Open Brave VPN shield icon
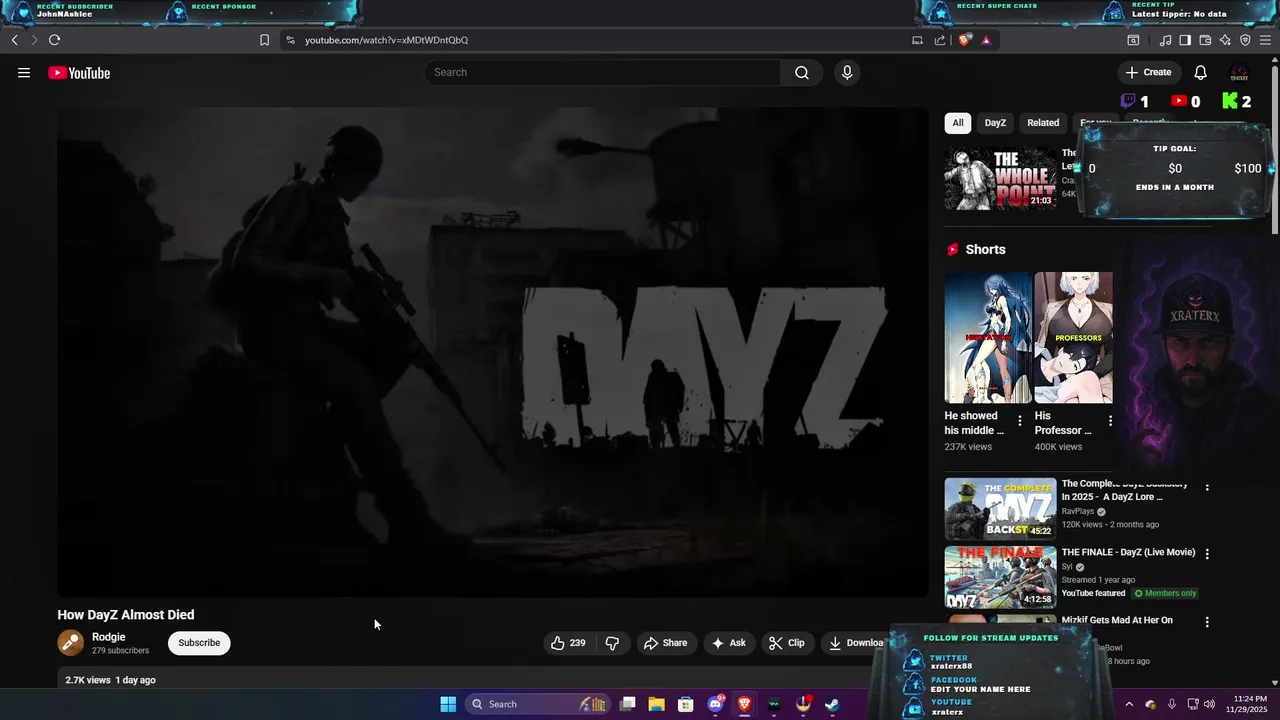 (x=1245, y=40)
